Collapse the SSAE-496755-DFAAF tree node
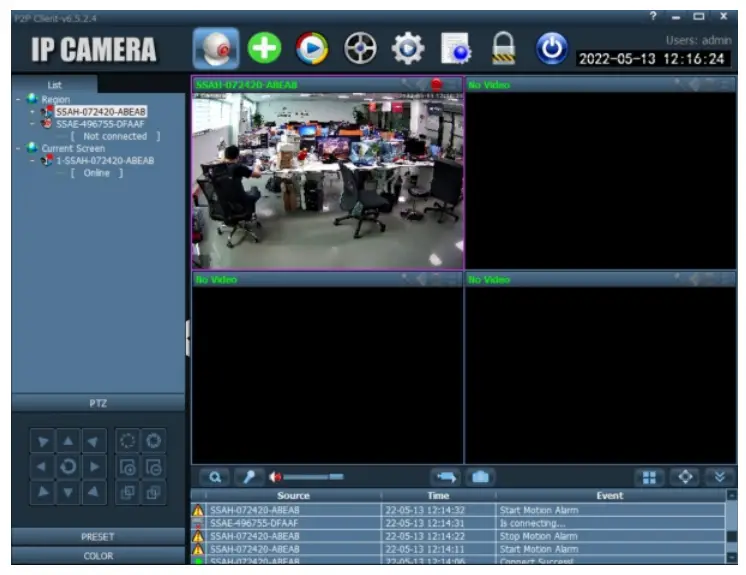The width and height of the screenshot is (746, 575). point(32,124)
